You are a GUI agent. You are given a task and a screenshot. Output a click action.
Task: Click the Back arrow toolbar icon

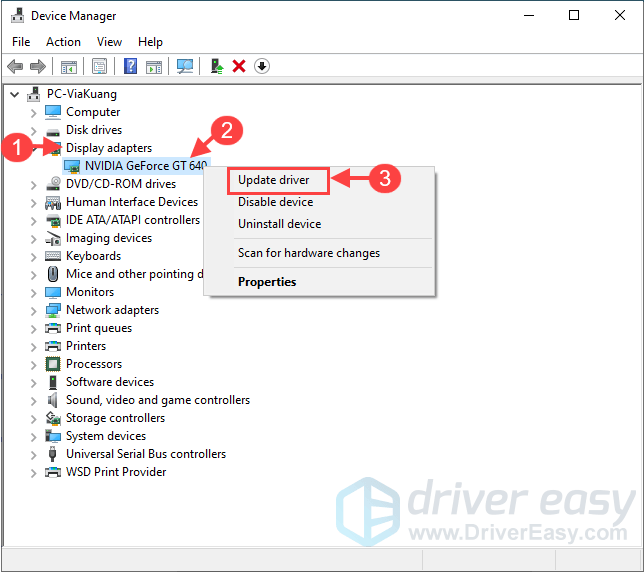[x=15, y=66]
